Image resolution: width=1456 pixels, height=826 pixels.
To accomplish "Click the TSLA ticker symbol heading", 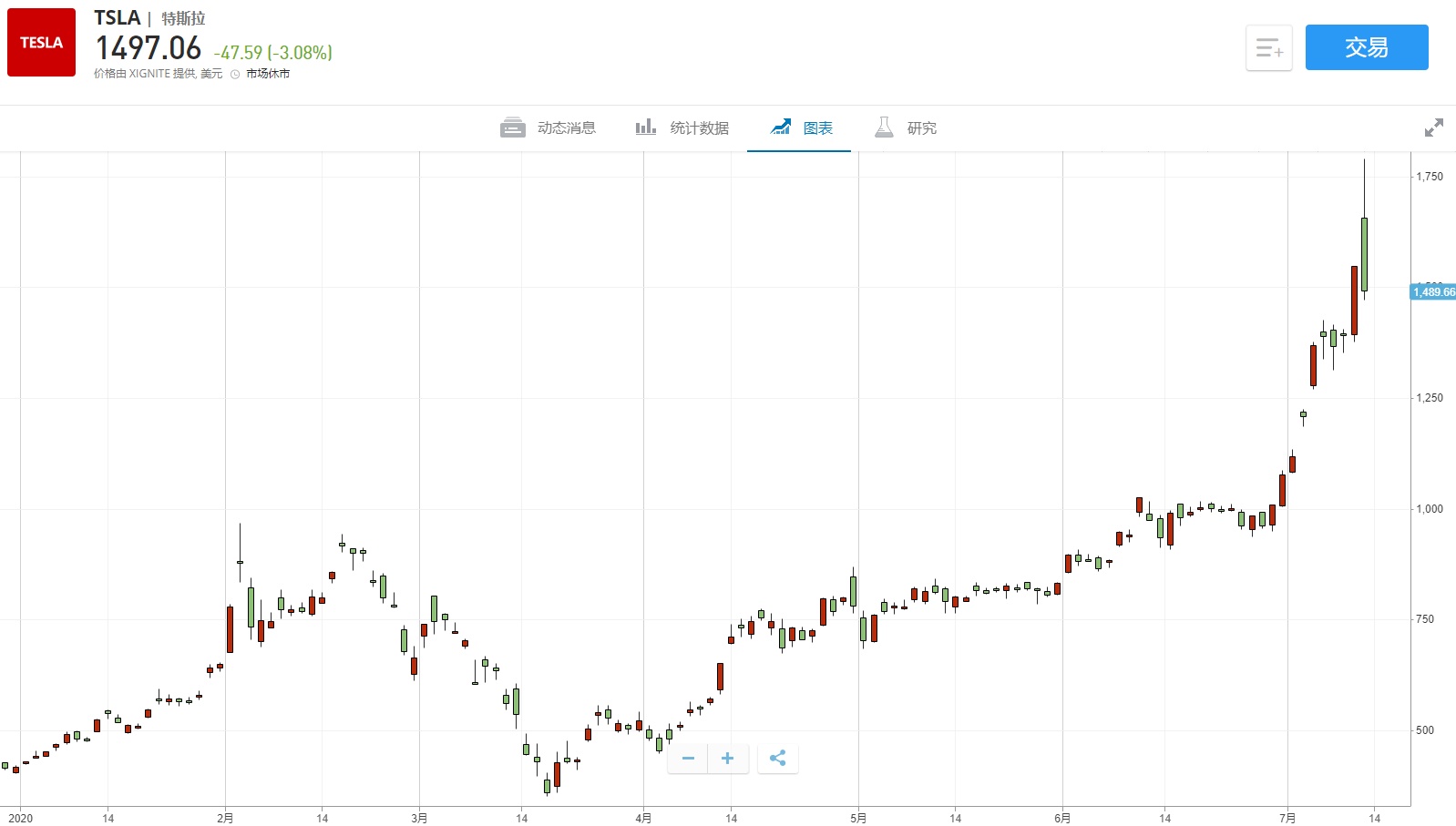I will (117, 18).
